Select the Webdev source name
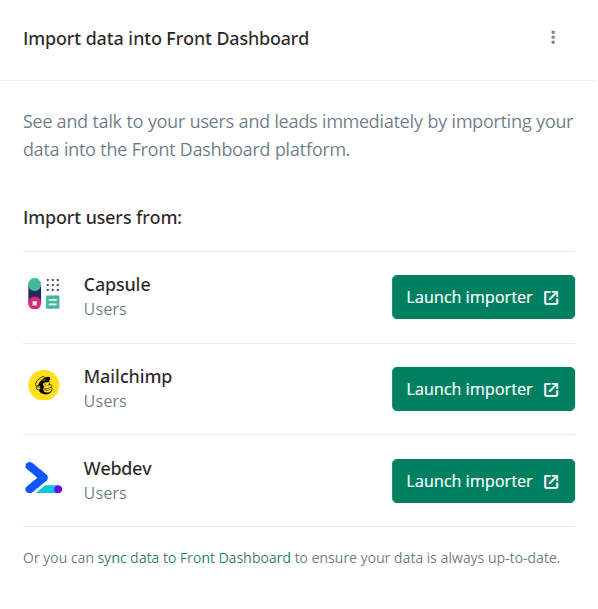The width and height of the screenshot is (598, 609). click(x=118, y=469)
